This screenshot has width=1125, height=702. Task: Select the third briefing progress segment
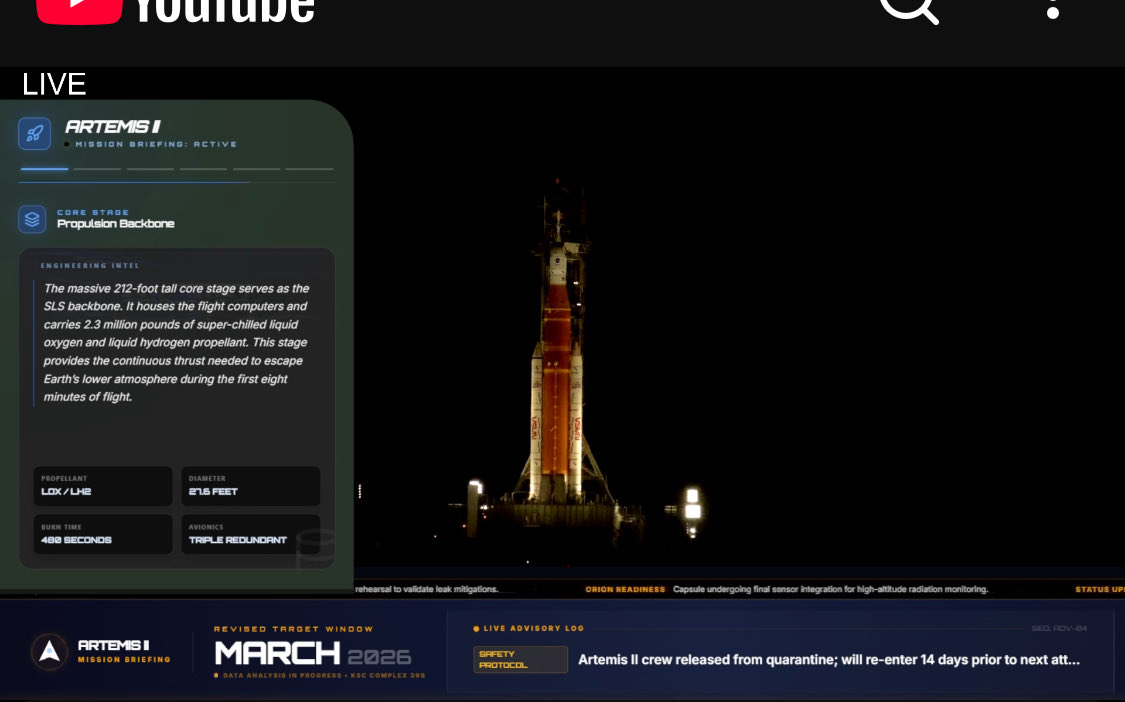pos(151,169)
